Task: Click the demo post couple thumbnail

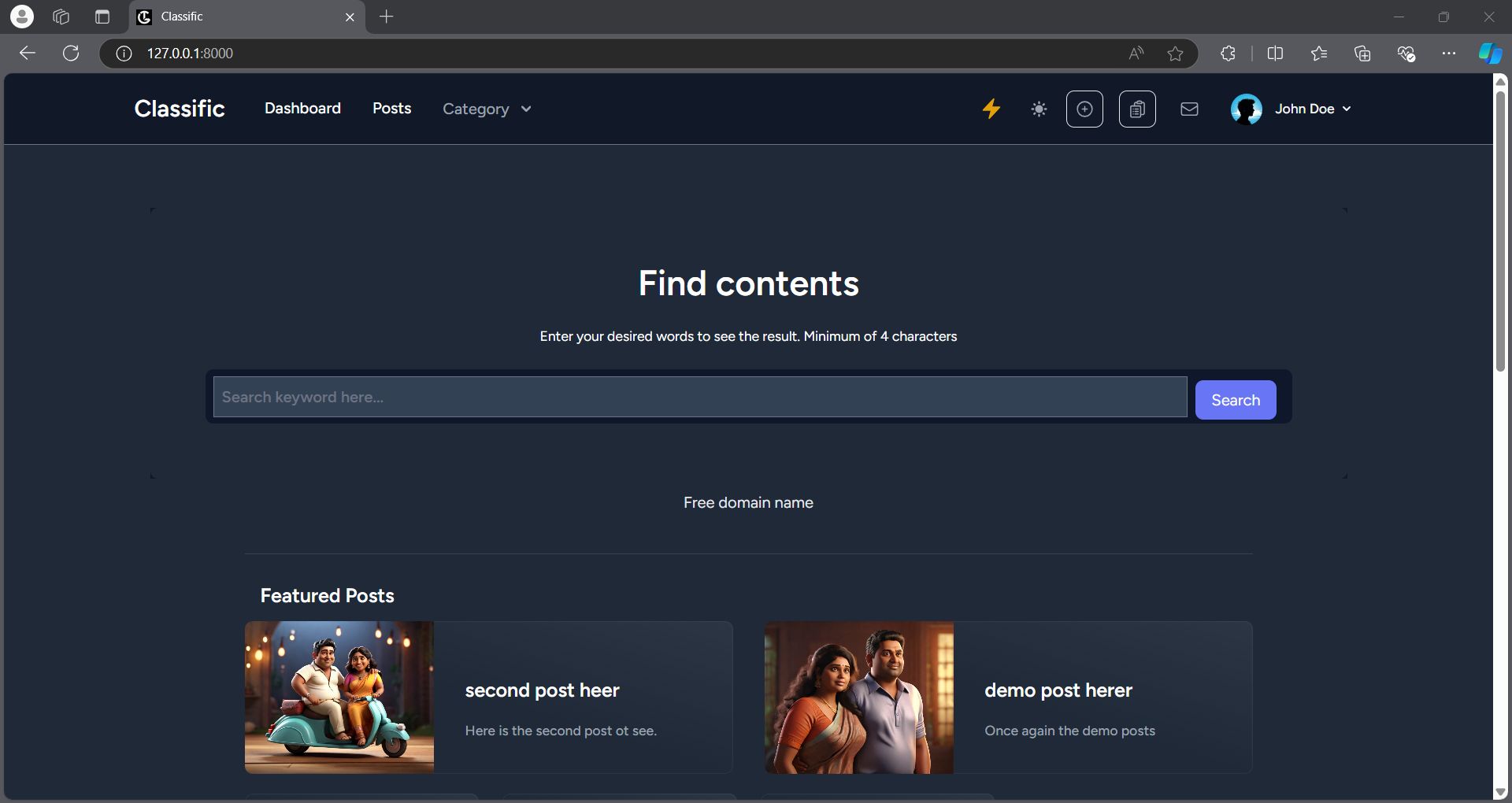Action: (x=859, y=698)
